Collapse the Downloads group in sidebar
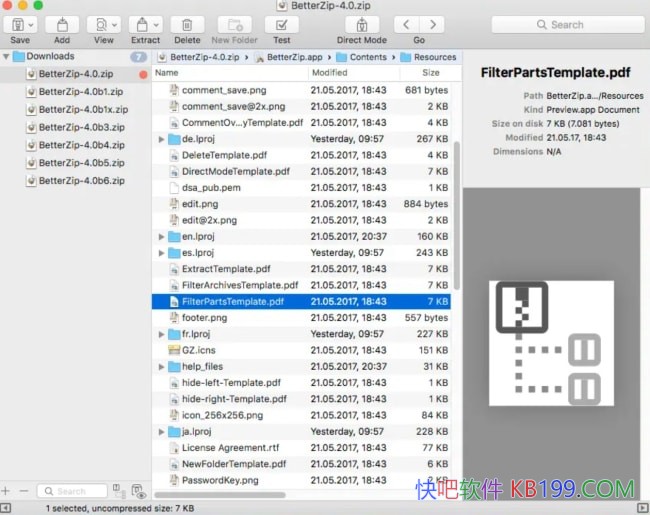Image resolution: width=650 pixels, height=515 pixels. [6, 57]
